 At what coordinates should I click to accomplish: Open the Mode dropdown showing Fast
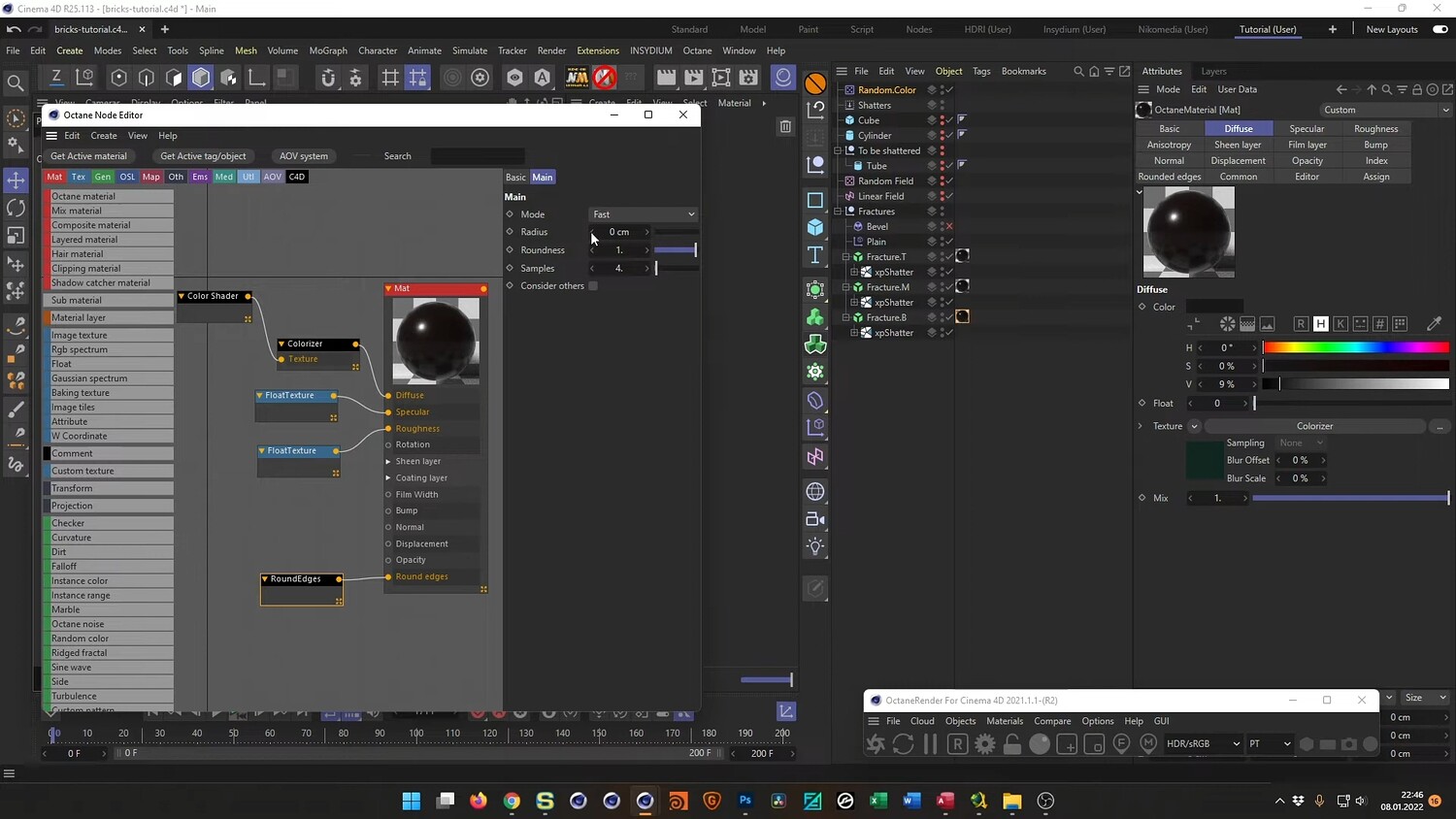643,214
